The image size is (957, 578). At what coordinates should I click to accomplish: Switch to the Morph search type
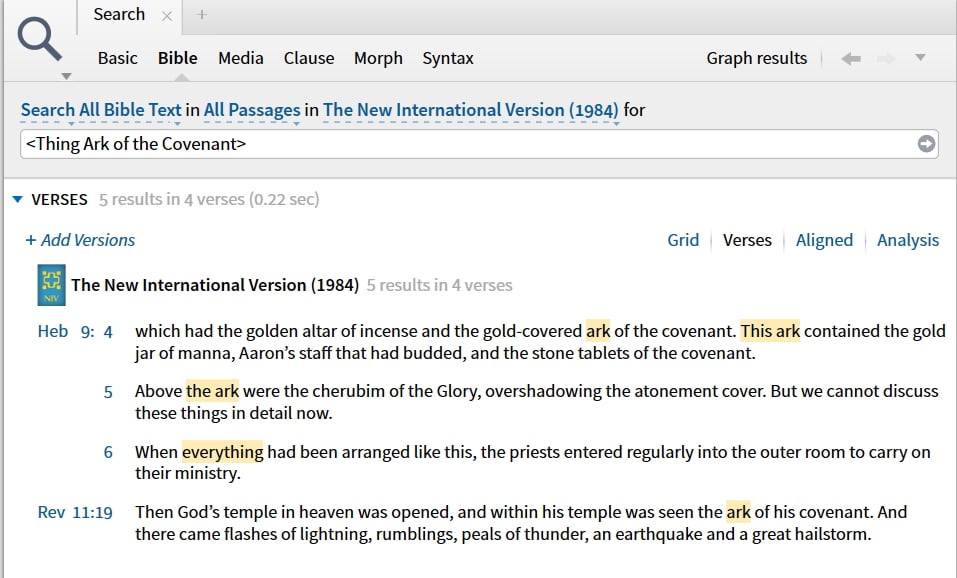pos(378,58)
